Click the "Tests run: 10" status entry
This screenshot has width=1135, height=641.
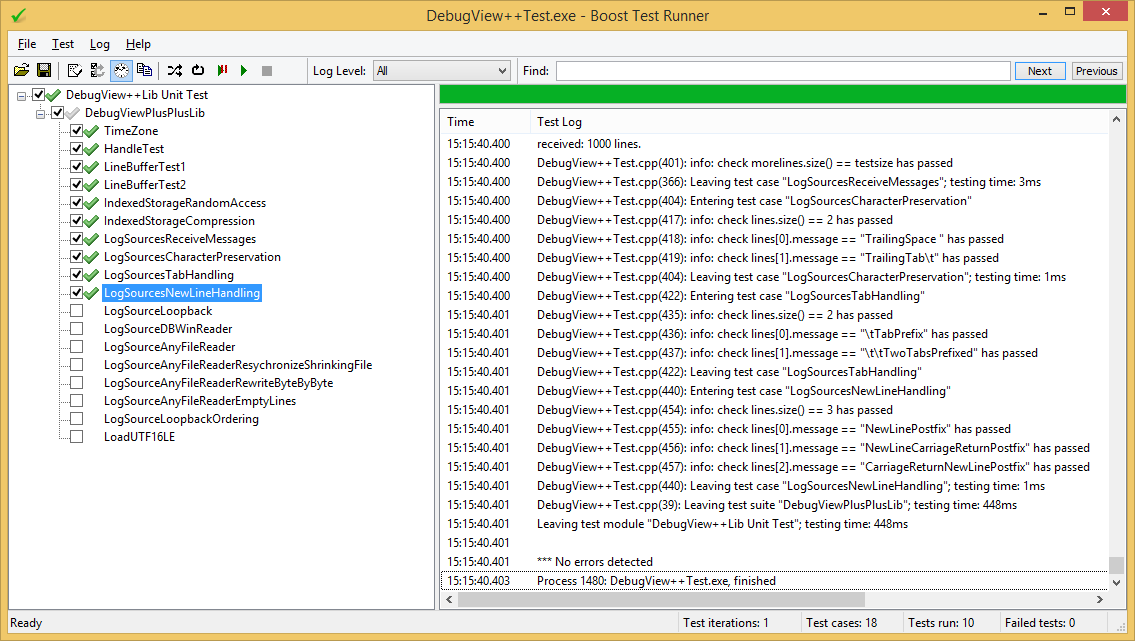(940, 623)
